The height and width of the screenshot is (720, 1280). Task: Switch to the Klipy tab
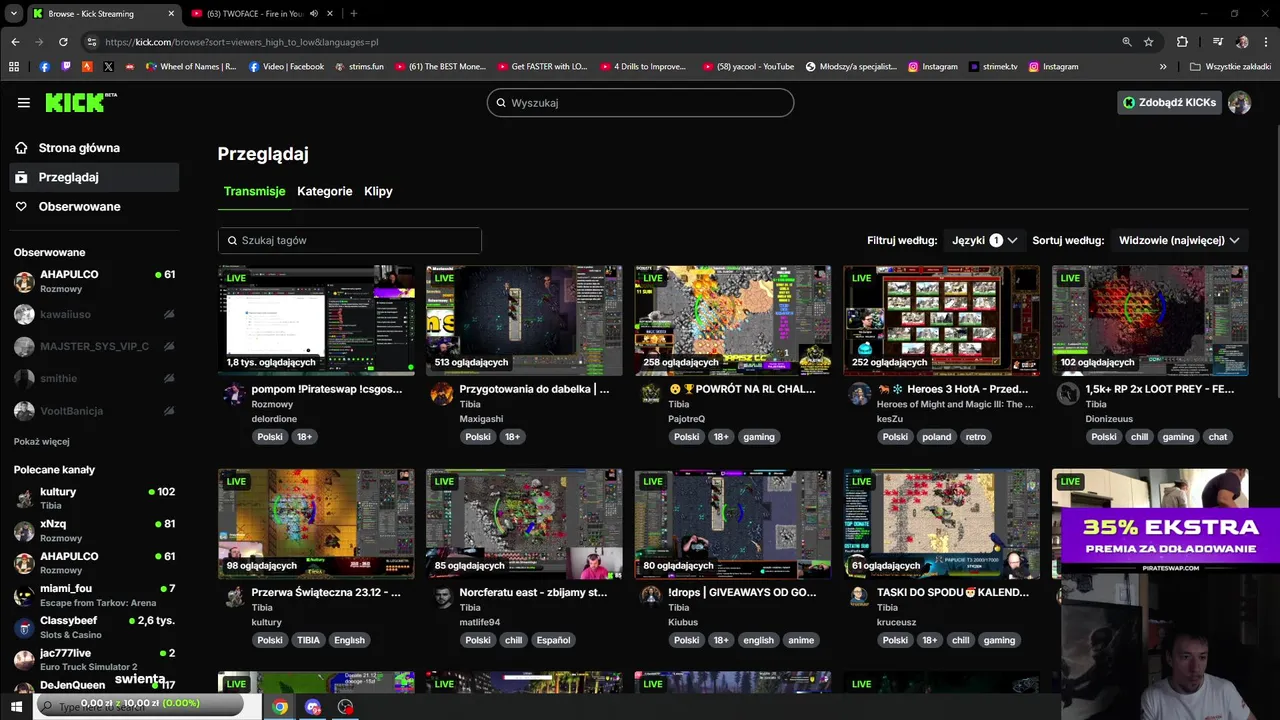point(378,191)
